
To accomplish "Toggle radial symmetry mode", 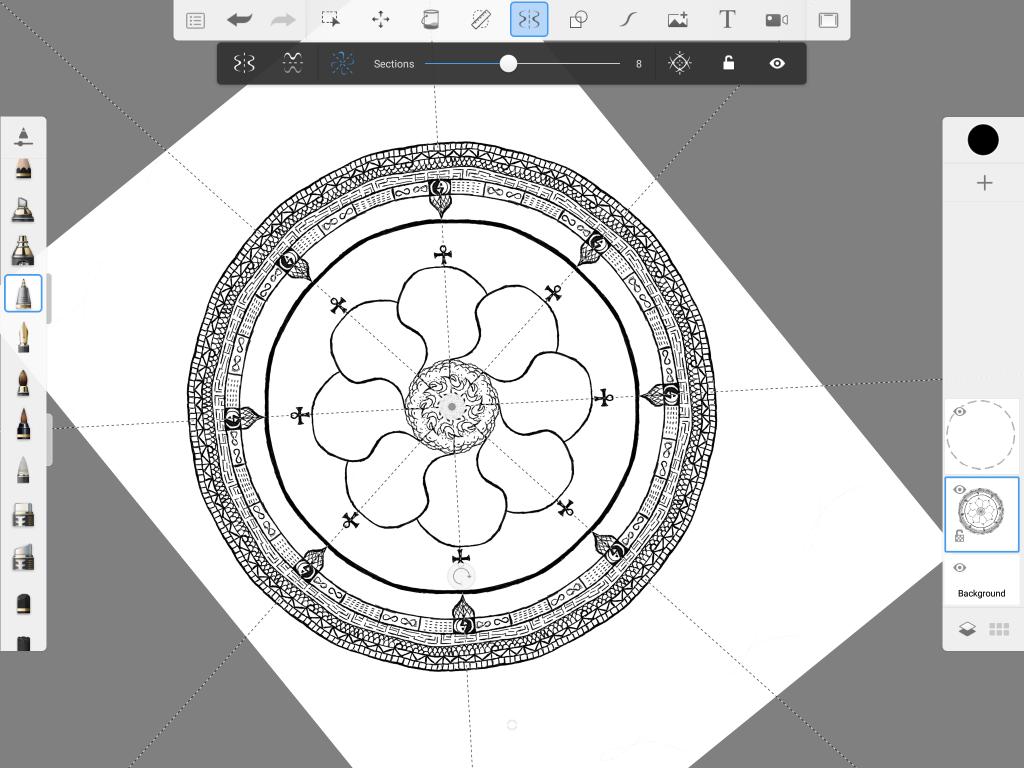I will click(x=342, y=63).
